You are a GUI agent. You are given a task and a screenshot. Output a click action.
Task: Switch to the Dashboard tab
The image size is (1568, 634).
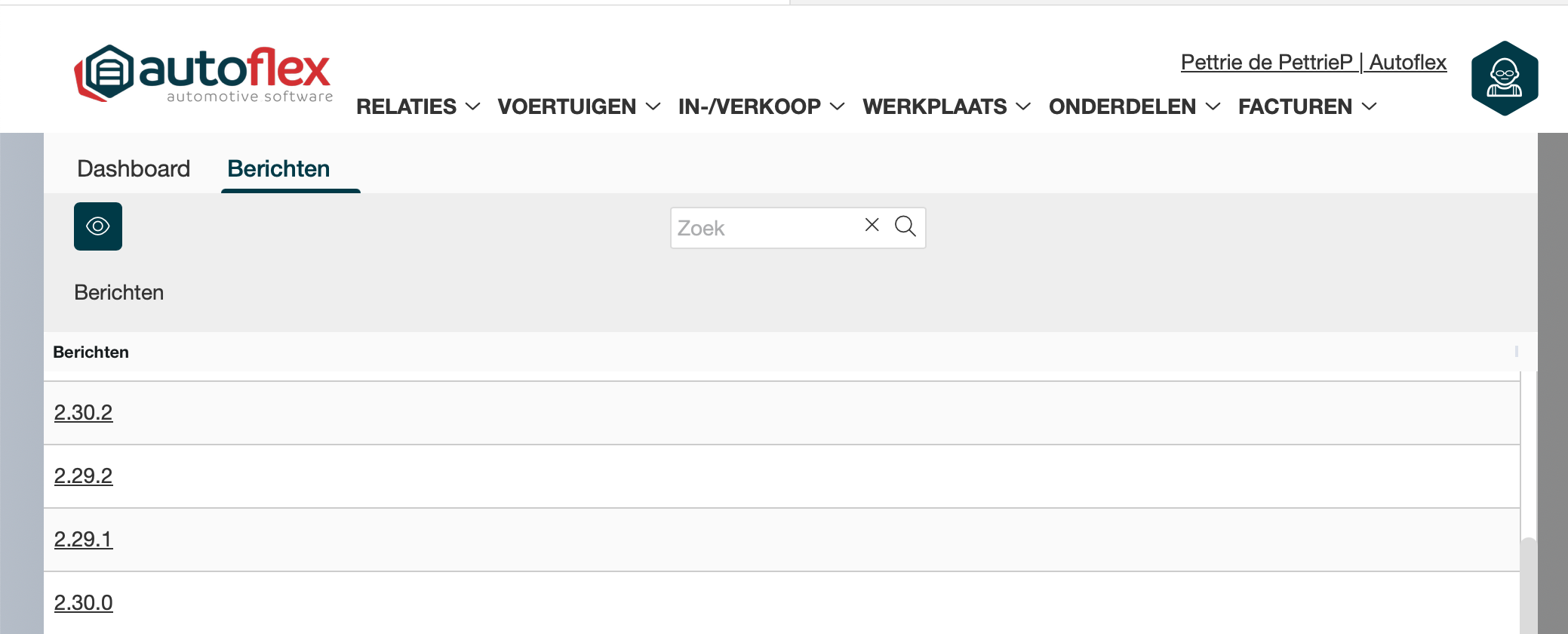tap(134, 168)
